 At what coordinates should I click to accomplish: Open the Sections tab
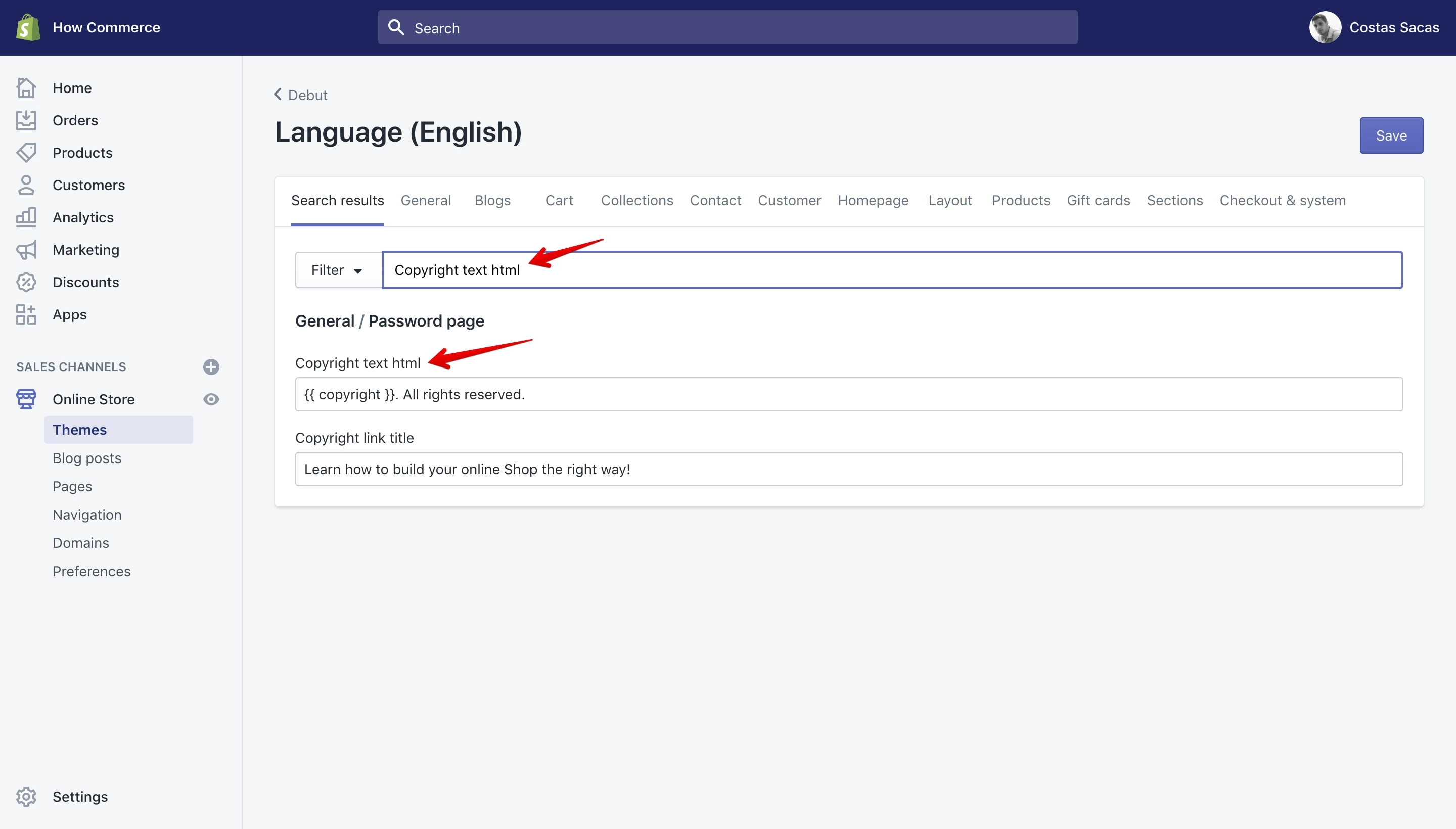[1175, 200]
